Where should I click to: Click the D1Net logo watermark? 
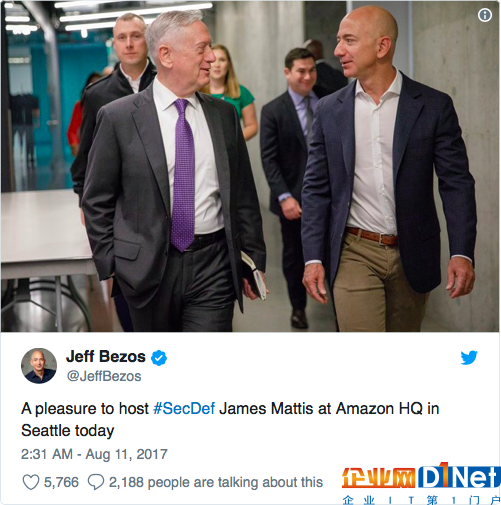coord(459,476)
